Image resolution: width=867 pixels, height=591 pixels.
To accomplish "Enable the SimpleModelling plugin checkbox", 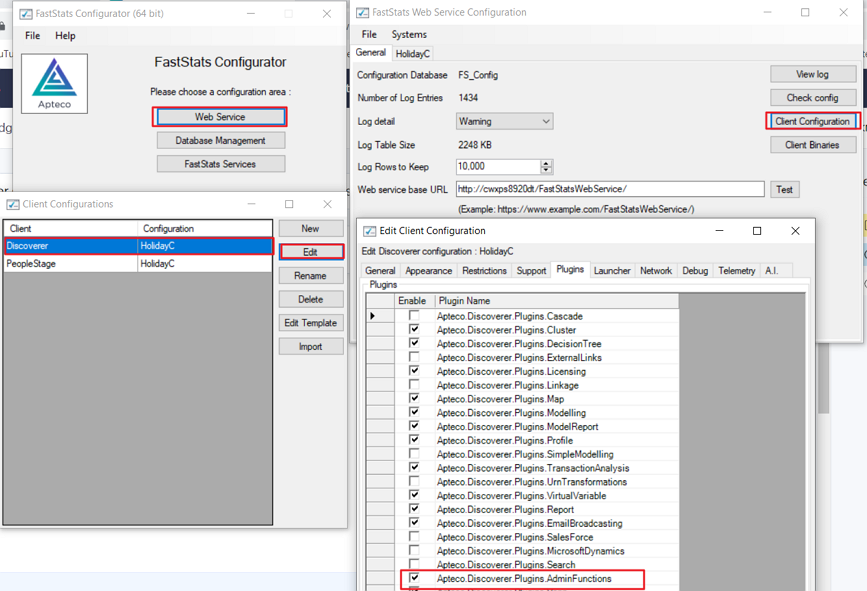I will 414,454.
